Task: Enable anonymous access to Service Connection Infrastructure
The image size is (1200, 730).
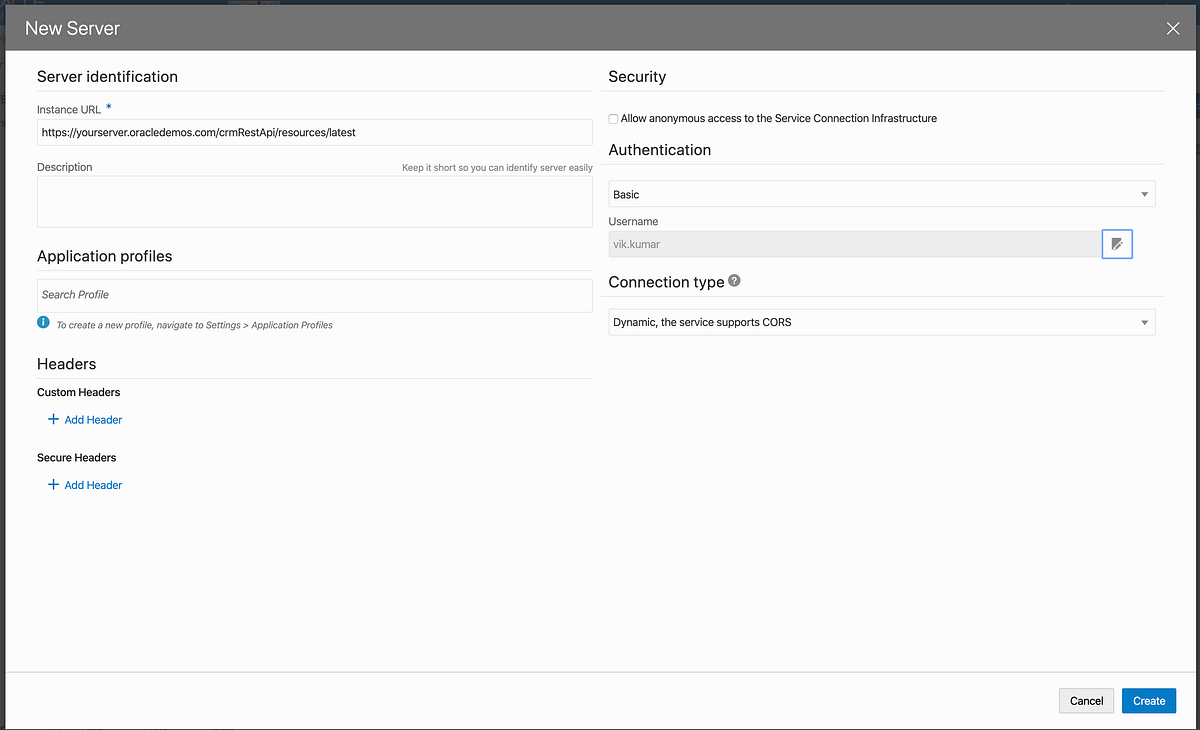Action: click(x=613, y=118)
